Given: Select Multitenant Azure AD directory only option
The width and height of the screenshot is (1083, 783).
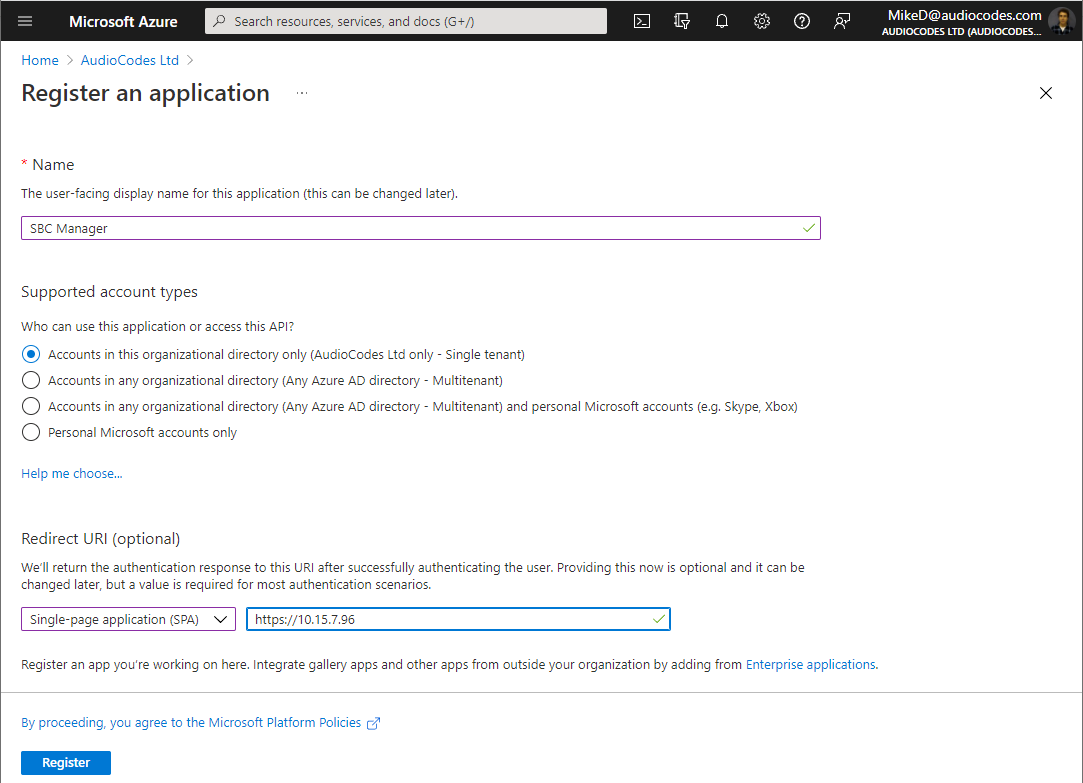Looking at the screenshot, I should click(x=31, y=380).
